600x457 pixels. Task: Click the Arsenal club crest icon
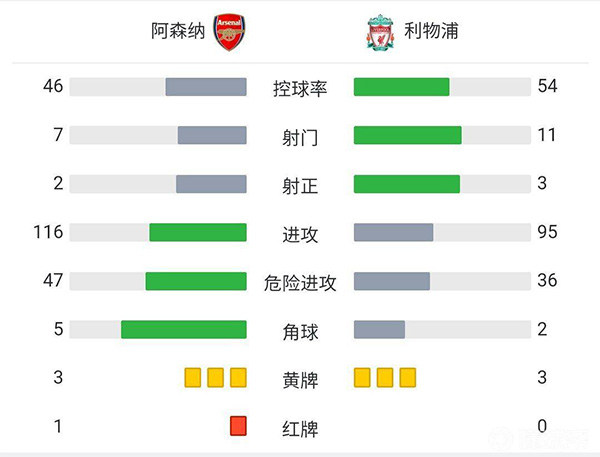click(x=229, y=32)
